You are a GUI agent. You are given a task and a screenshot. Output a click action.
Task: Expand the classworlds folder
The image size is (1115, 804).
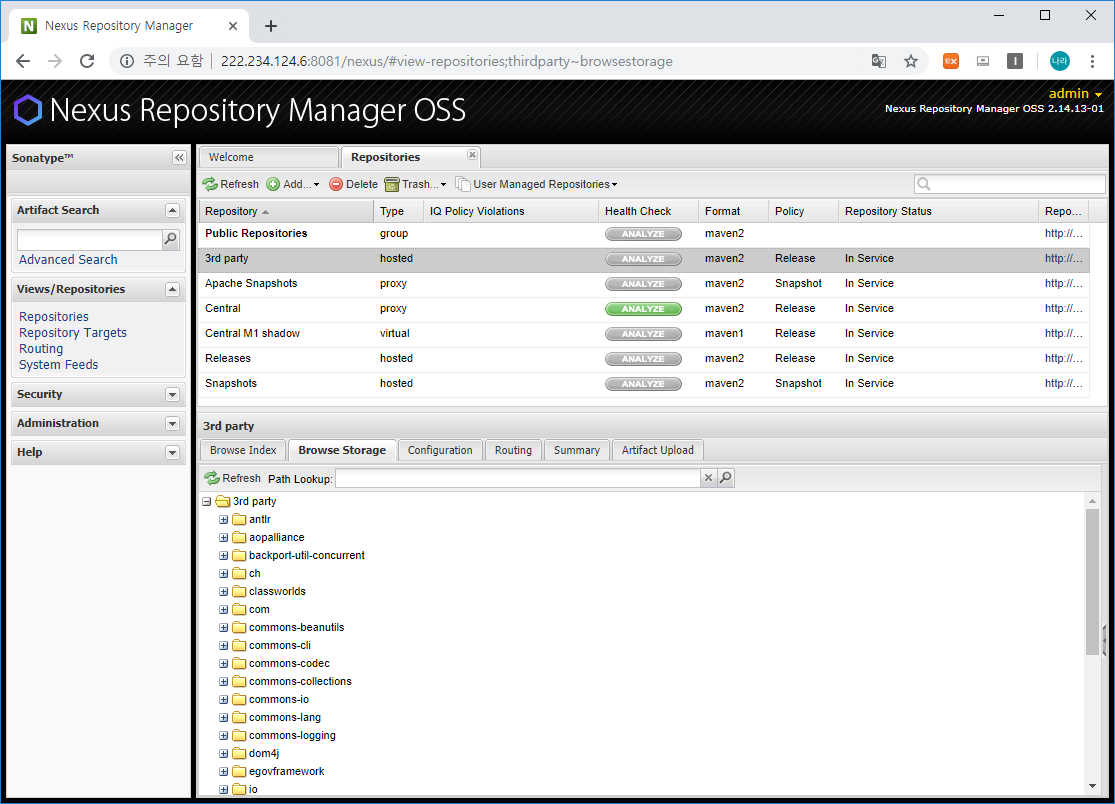click(223, 591)
